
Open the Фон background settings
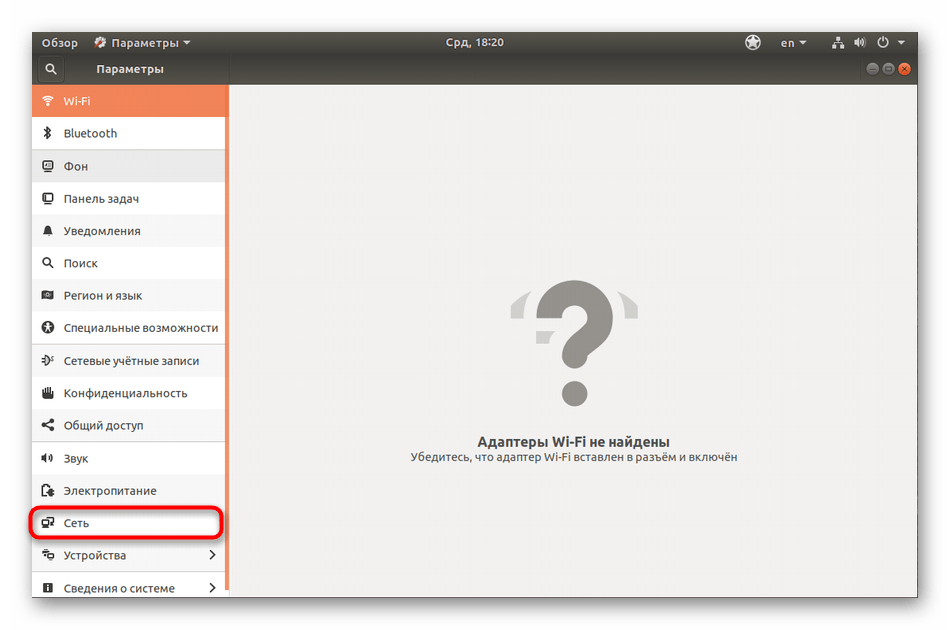[128, 165]
